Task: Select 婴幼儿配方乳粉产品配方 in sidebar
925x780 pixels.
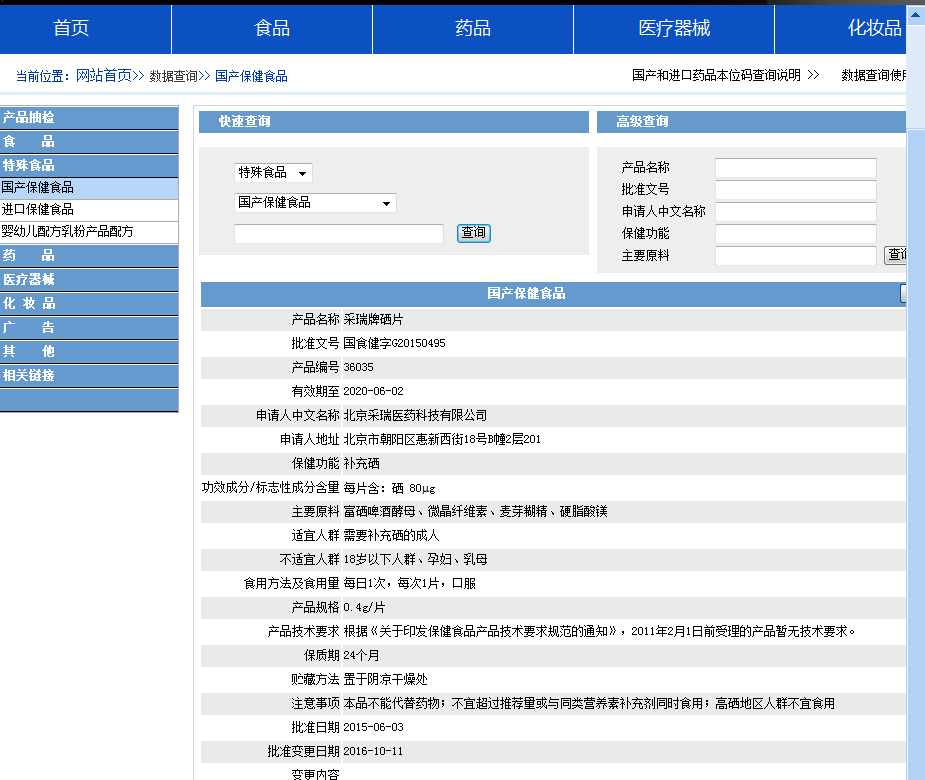Action: (89, 231)
